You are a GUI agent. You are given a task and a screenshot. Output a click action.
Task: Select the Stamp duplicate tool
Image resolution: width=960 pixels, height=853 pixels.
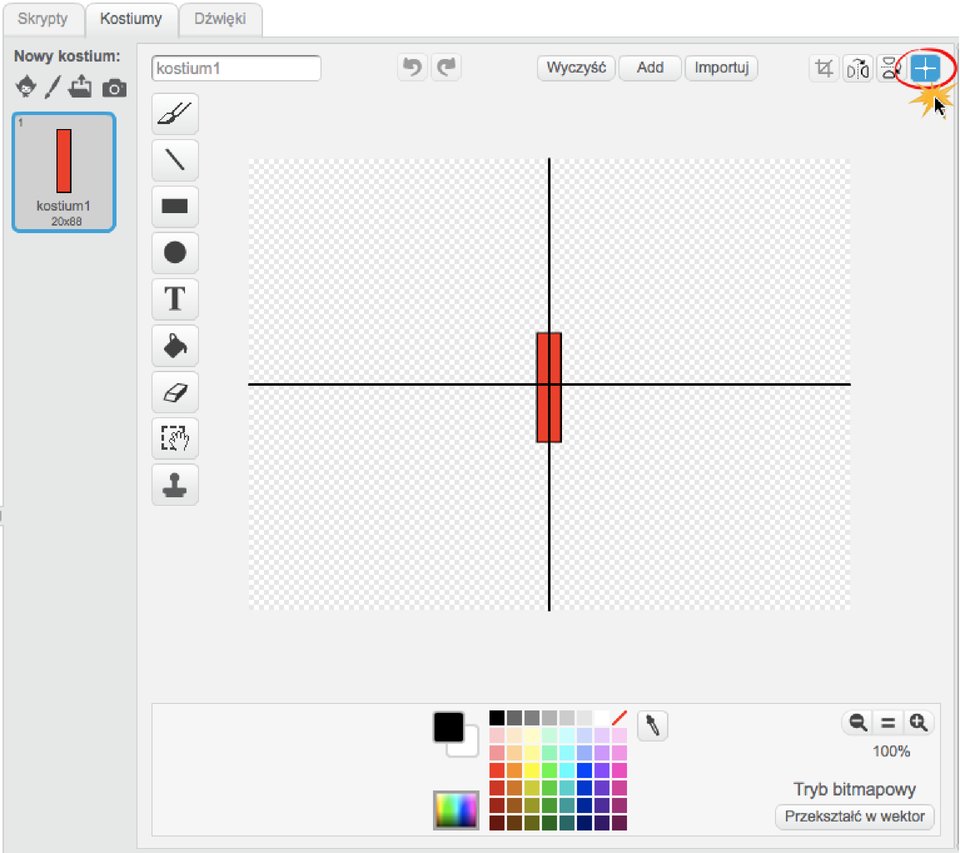[174, 485]
